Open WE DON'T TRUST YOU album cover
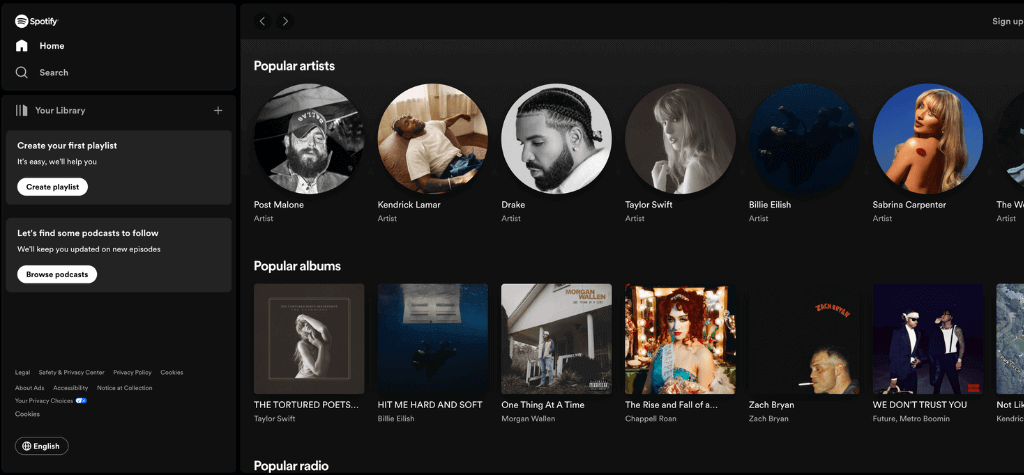The width and height of the screenshot is (1024, 475). (927, 338)
